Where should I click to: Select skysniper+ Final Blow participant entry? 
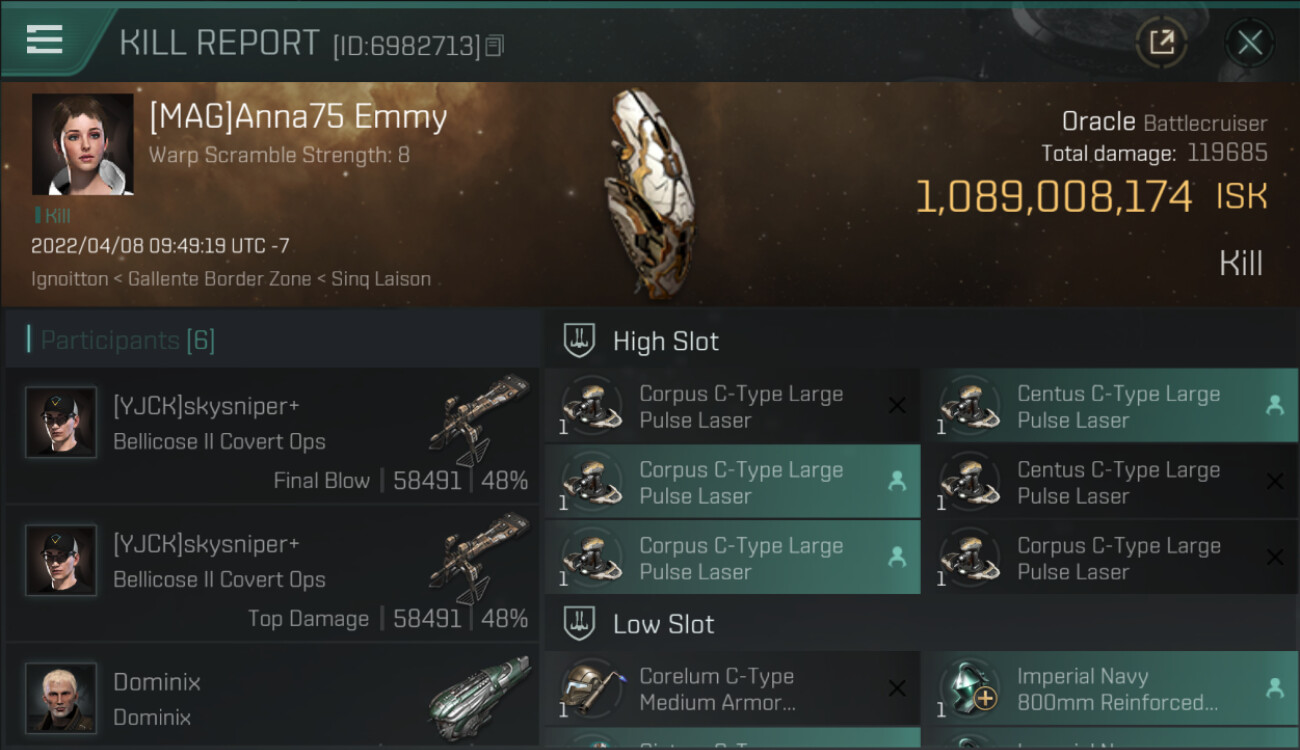tap(272, 437)
